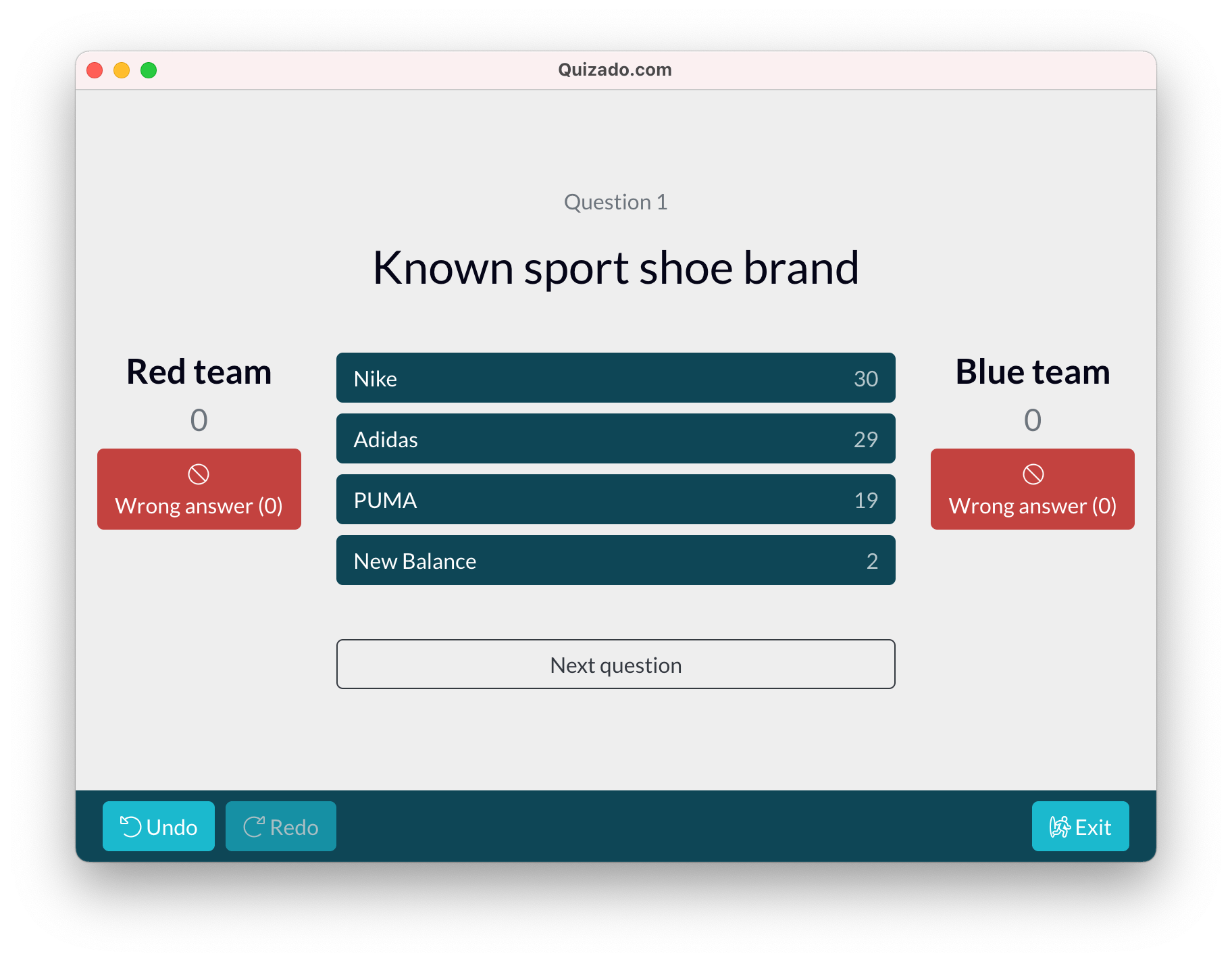Mark Wrong answer for Red team
The width and height of the screenshot is (1232, 962).
coord(199,489)
